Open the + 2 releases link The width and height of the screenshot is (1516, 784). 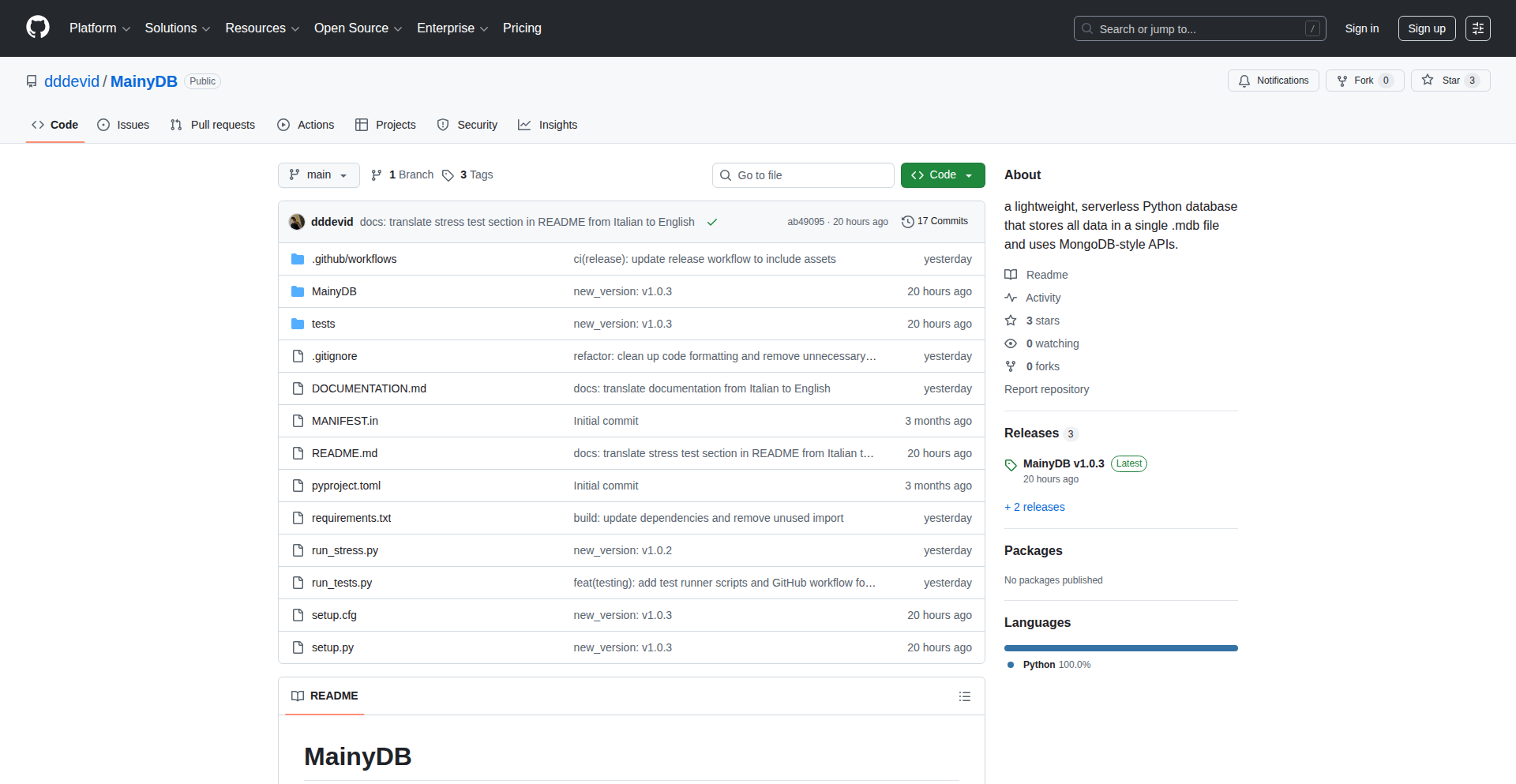point(1034,506)
